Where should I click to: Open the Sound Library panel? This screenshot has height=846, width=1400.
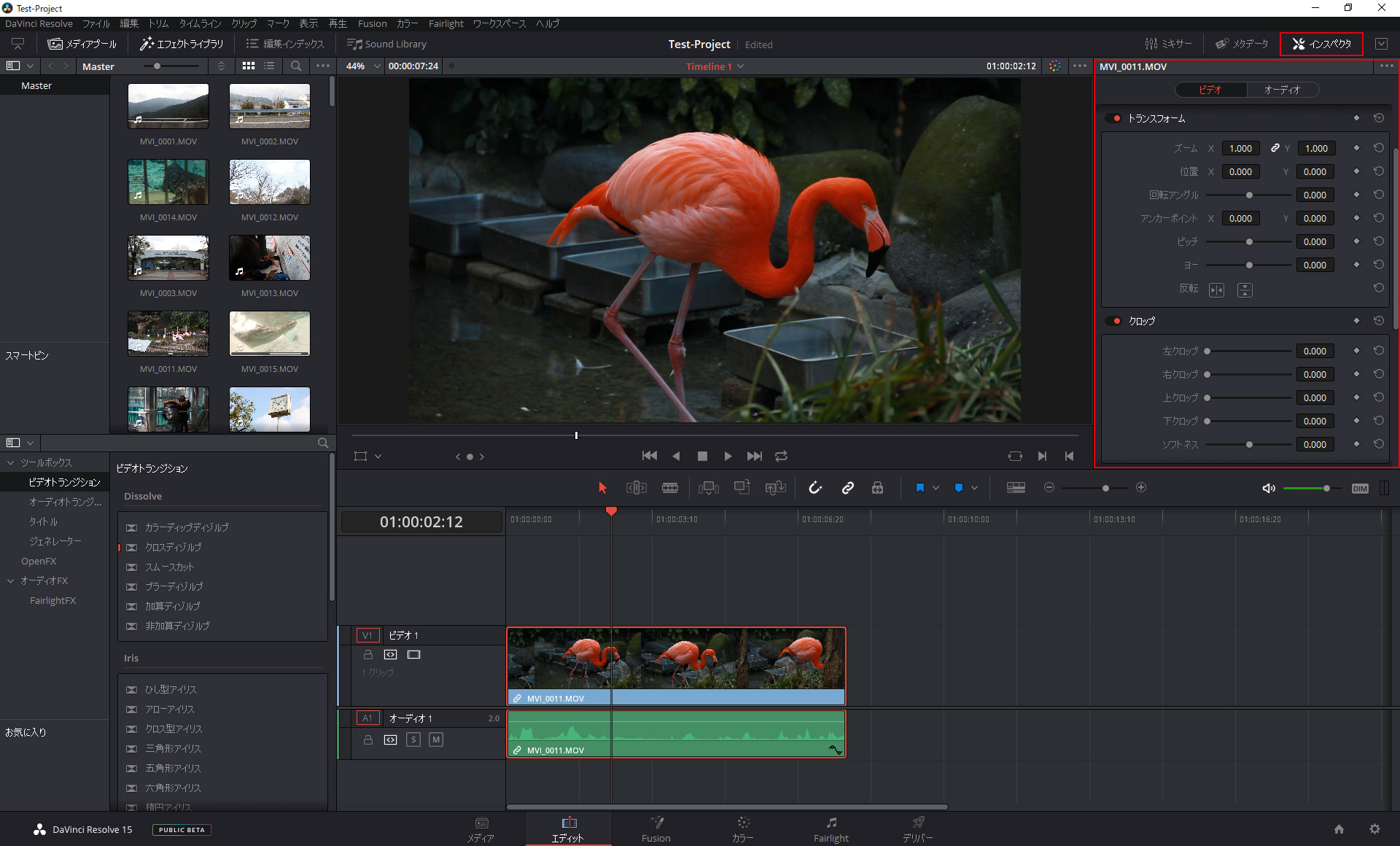coord(386,44)
